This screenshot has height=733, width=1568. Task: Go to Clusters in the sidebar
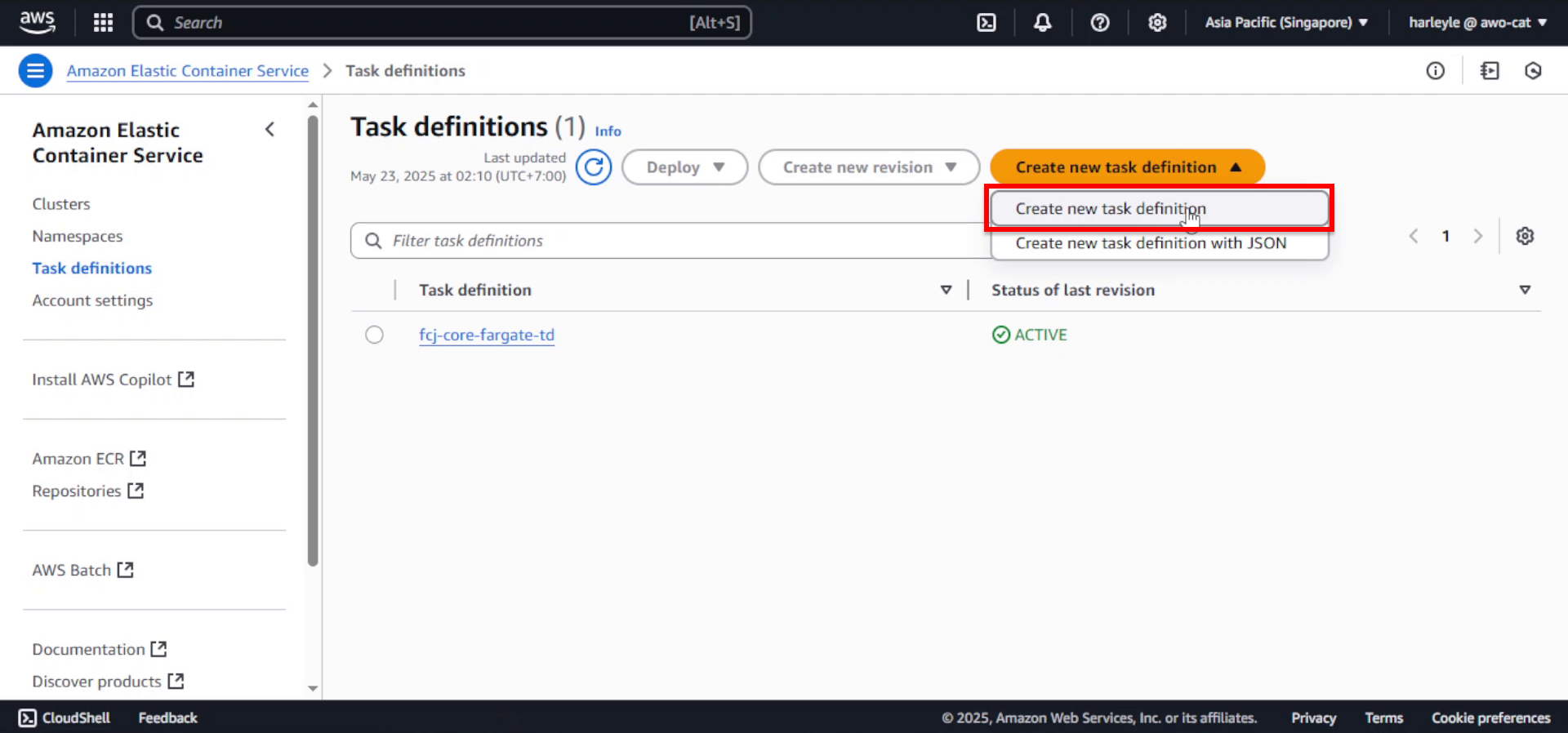pos(61,204)
